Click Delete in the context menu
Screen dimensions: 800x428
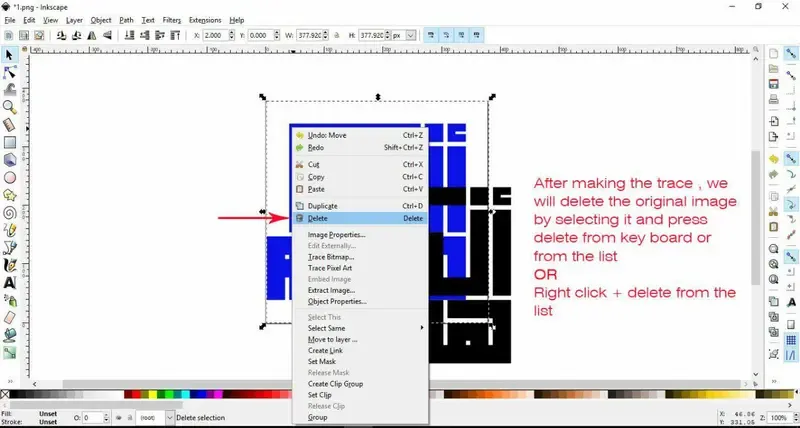[318, 218]
